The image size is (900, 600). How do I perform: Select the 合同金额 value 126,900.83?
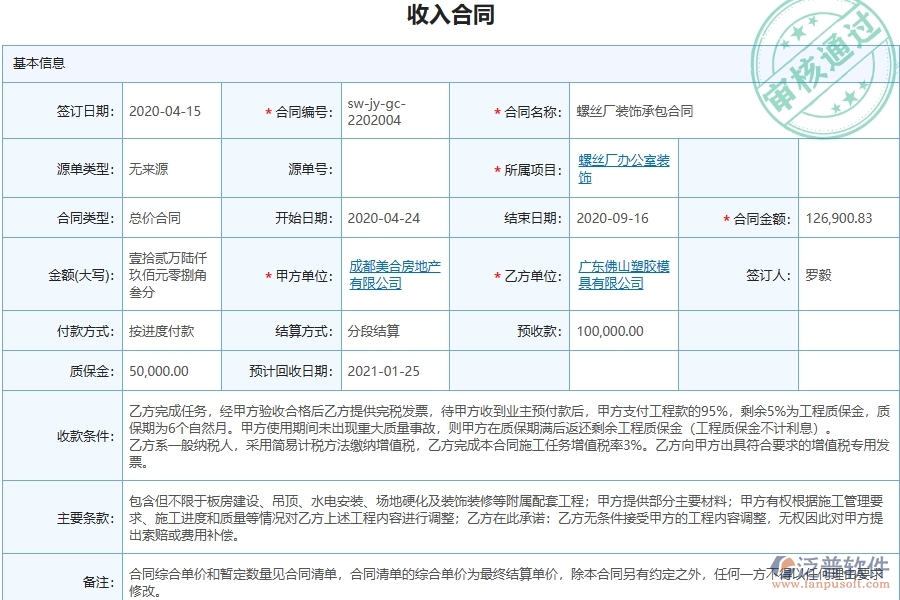coord(838,217)
